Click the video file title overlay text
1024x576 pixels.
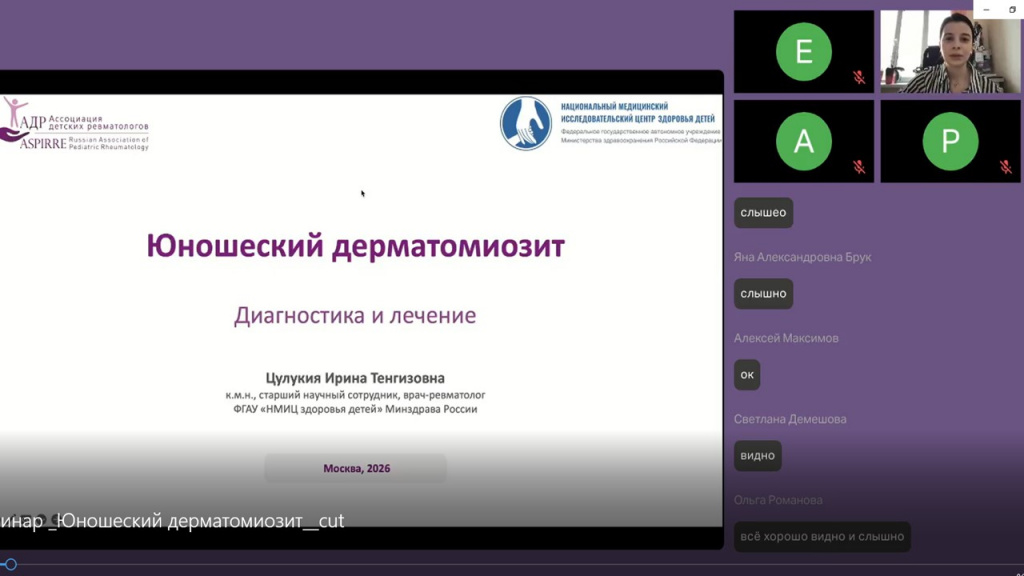(172, 520)
